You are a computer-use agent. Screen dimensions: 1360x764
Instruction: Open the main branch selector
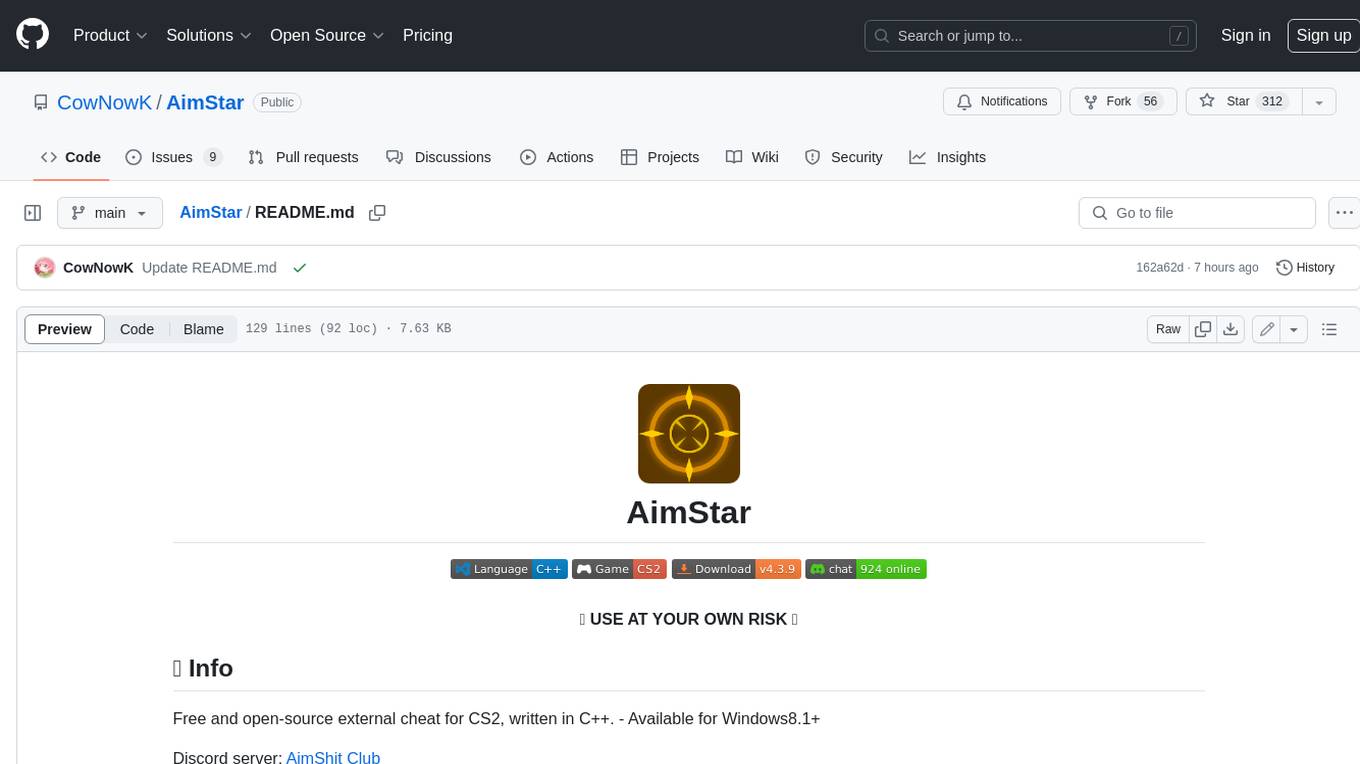coord(110,213)
